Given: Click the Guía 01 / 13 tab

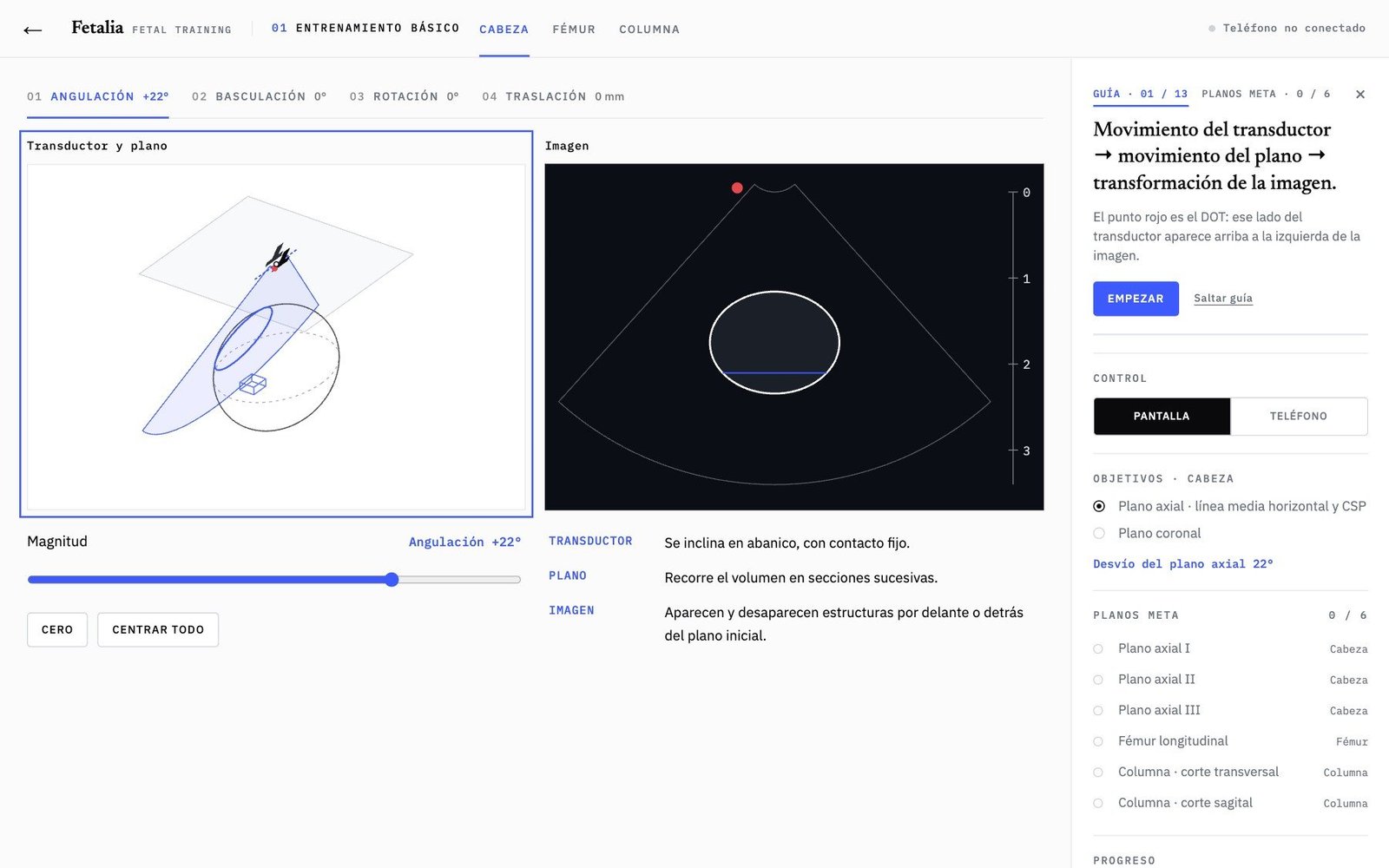Looking at the screenshot, I should click(x=1140, y=94).
